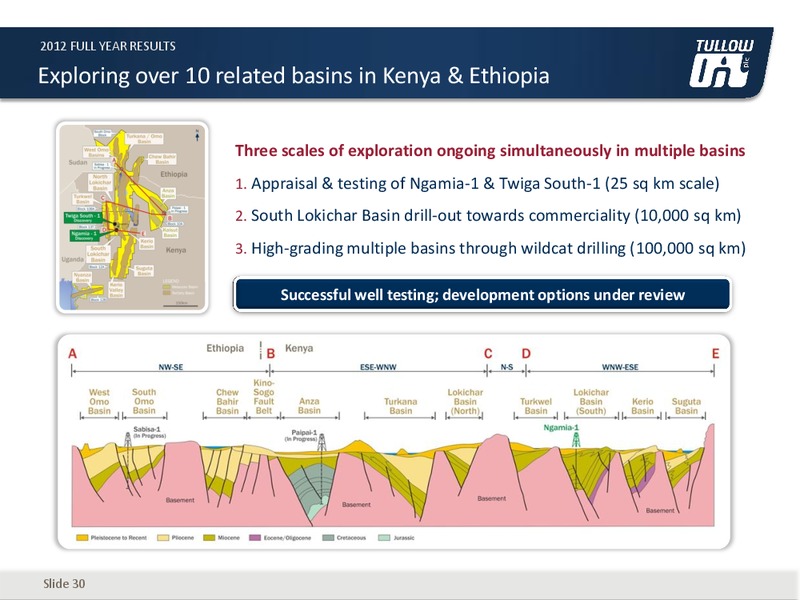Click section marker E

click(x=715, y=354)
